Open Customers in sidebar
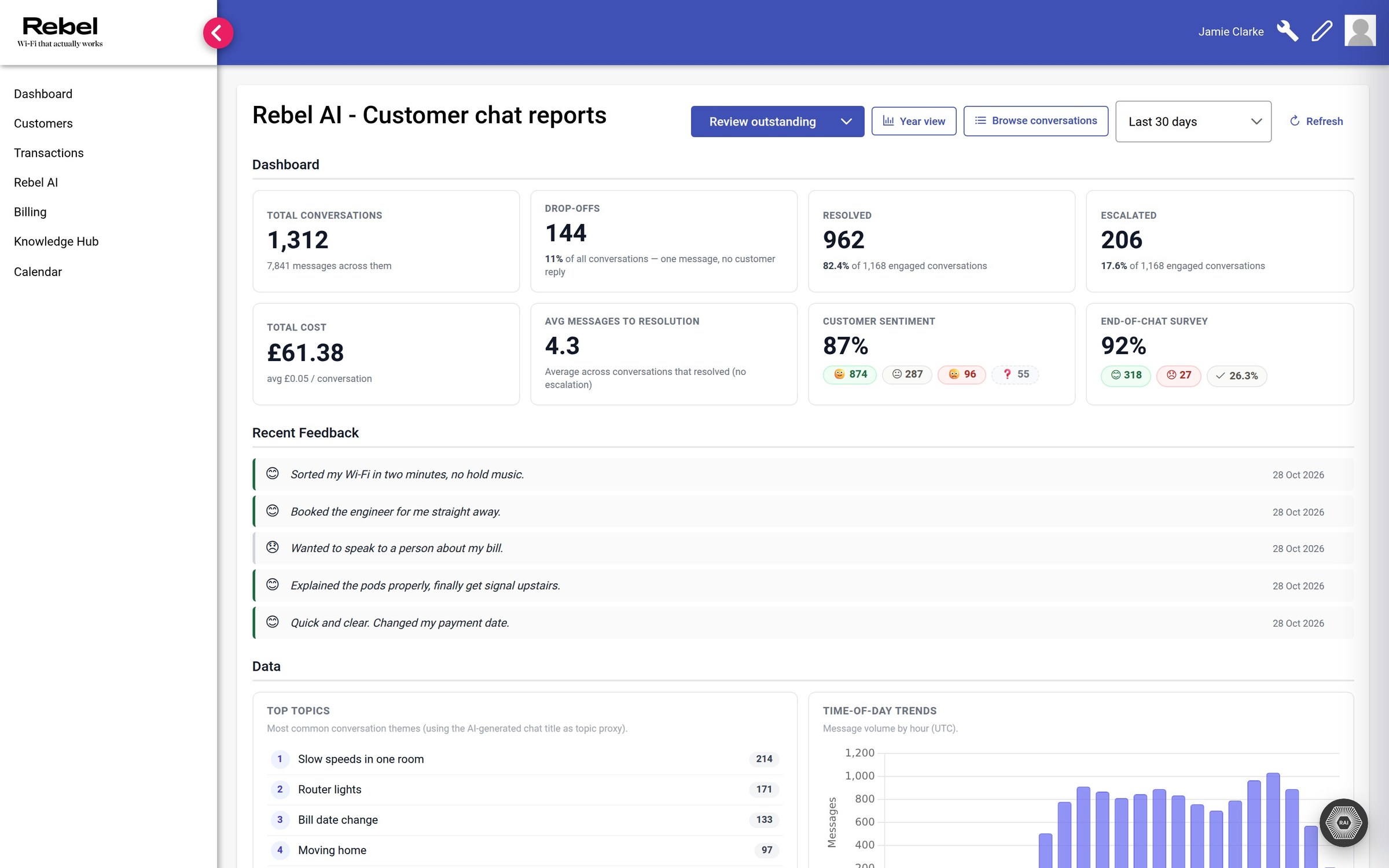 point(43,123)
